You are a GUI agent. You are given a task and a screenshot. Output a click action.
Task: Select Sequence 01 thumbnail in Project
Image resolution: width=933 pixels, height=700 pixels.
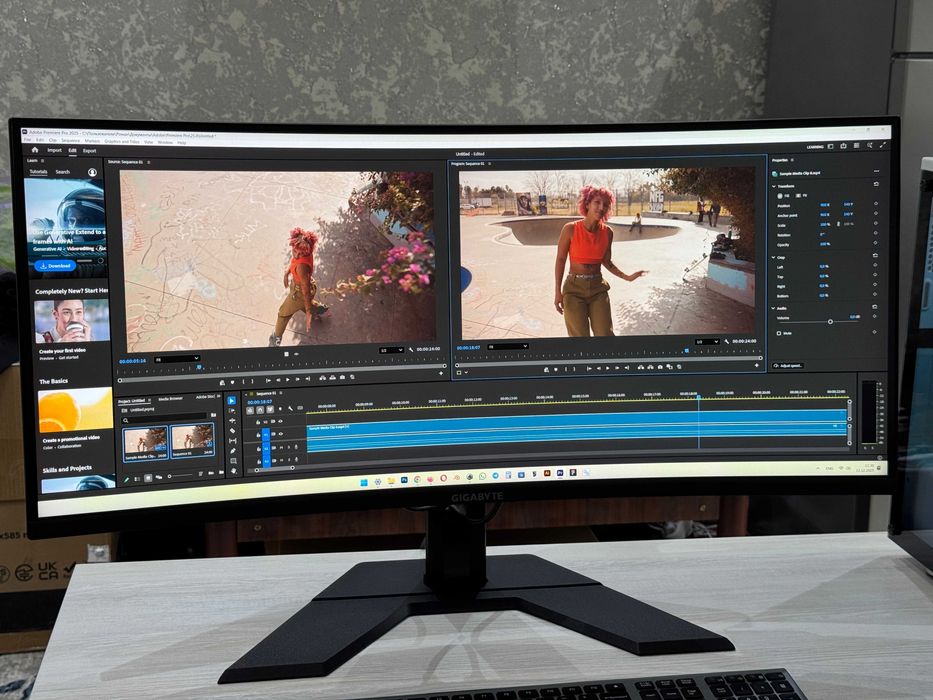pos(192,440)
